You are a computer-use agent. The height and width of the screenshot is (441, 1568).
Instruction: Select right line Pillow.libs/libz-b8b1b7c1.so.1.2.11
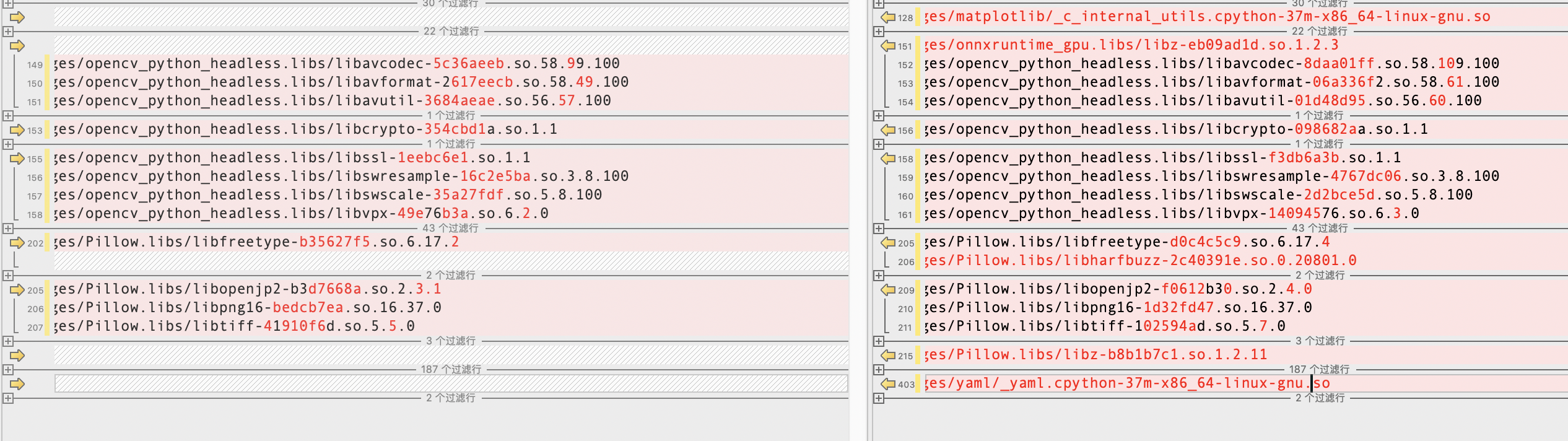point(1245,355)
